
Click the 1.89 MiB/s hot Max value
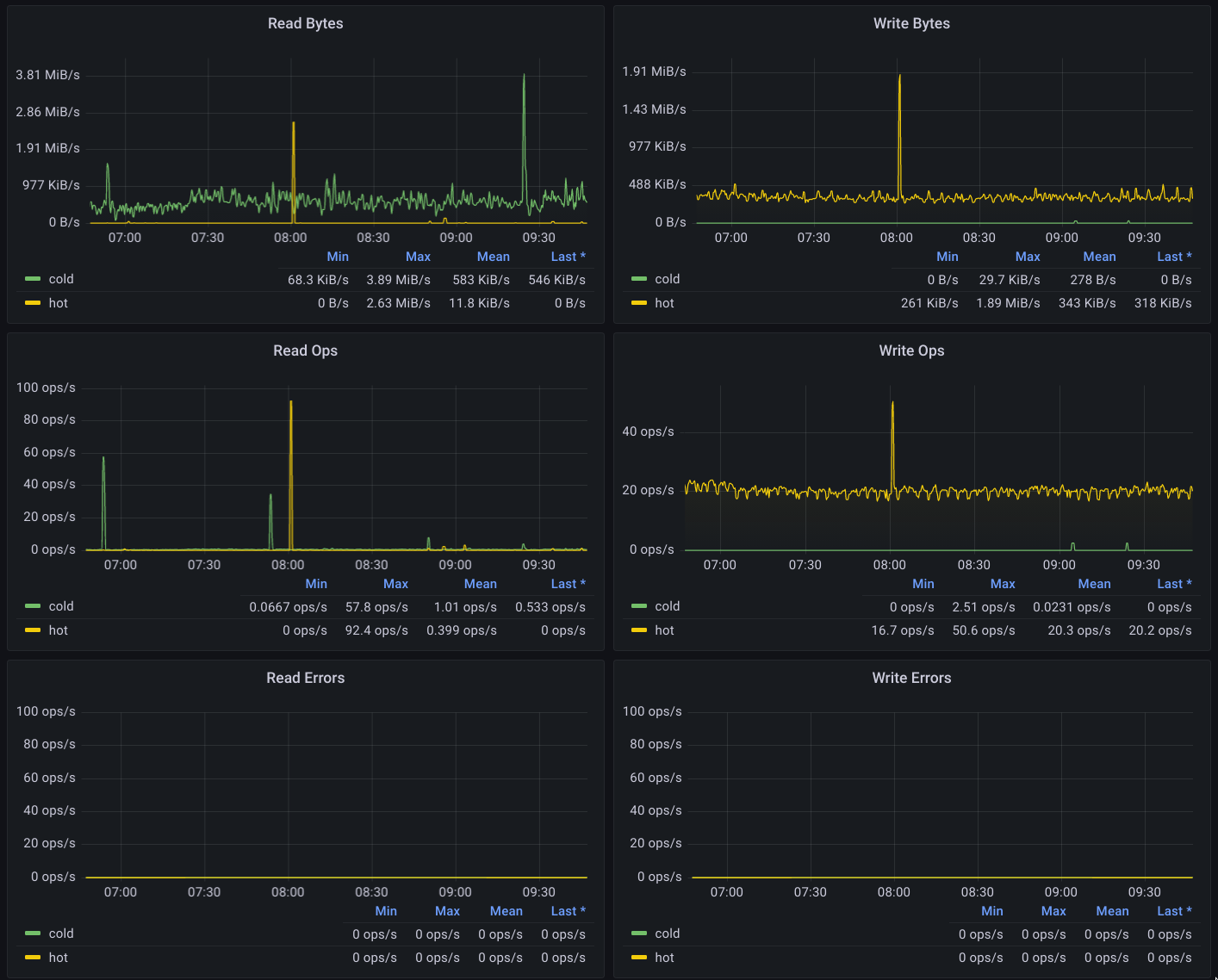(1009, 303)
